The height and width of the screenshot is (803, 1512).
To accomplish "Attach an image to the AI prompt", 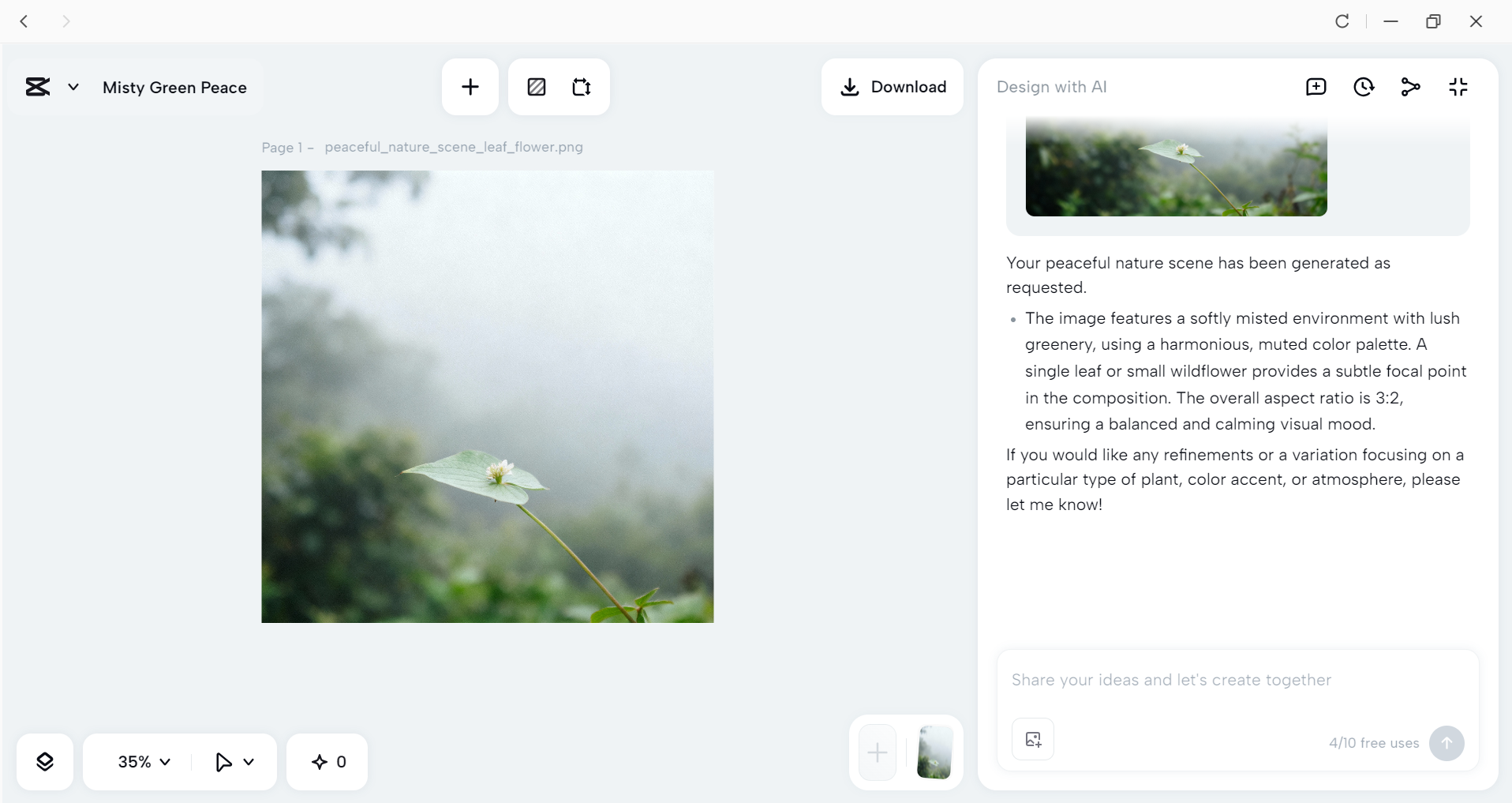I will click(1033, 739).
